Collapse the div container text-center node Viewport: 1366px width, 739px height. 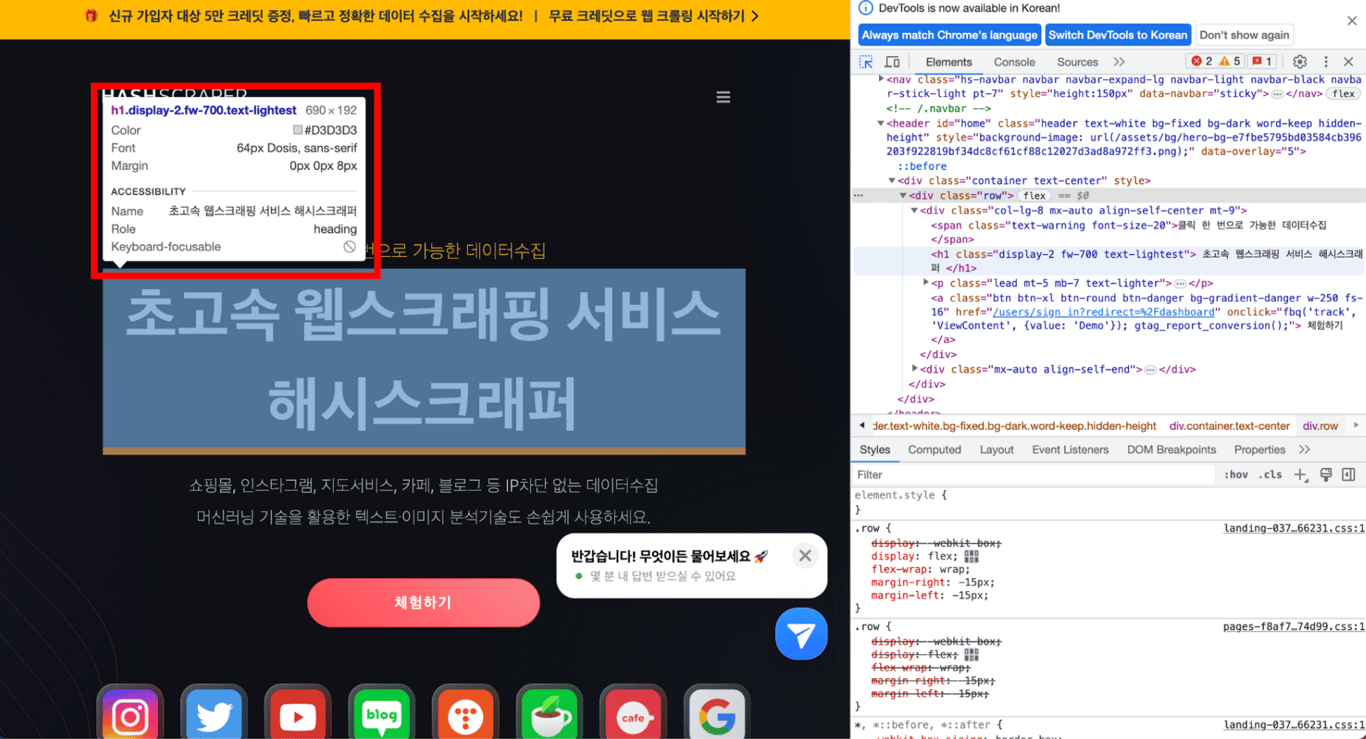pyautogui.click(x=892, y=181)
